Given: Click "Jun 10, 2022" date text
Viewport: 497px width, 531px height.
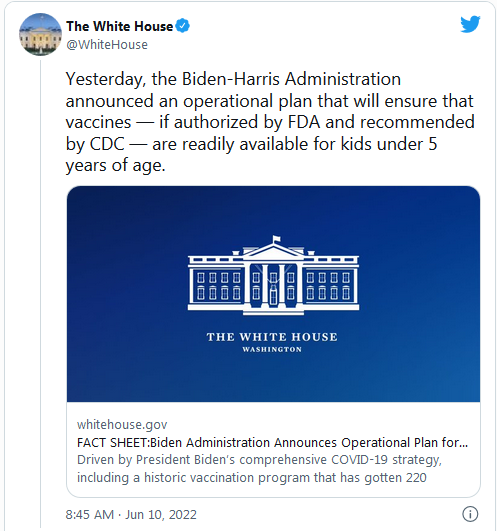Looking at the screenshot, I should click(x=161, y=514).
